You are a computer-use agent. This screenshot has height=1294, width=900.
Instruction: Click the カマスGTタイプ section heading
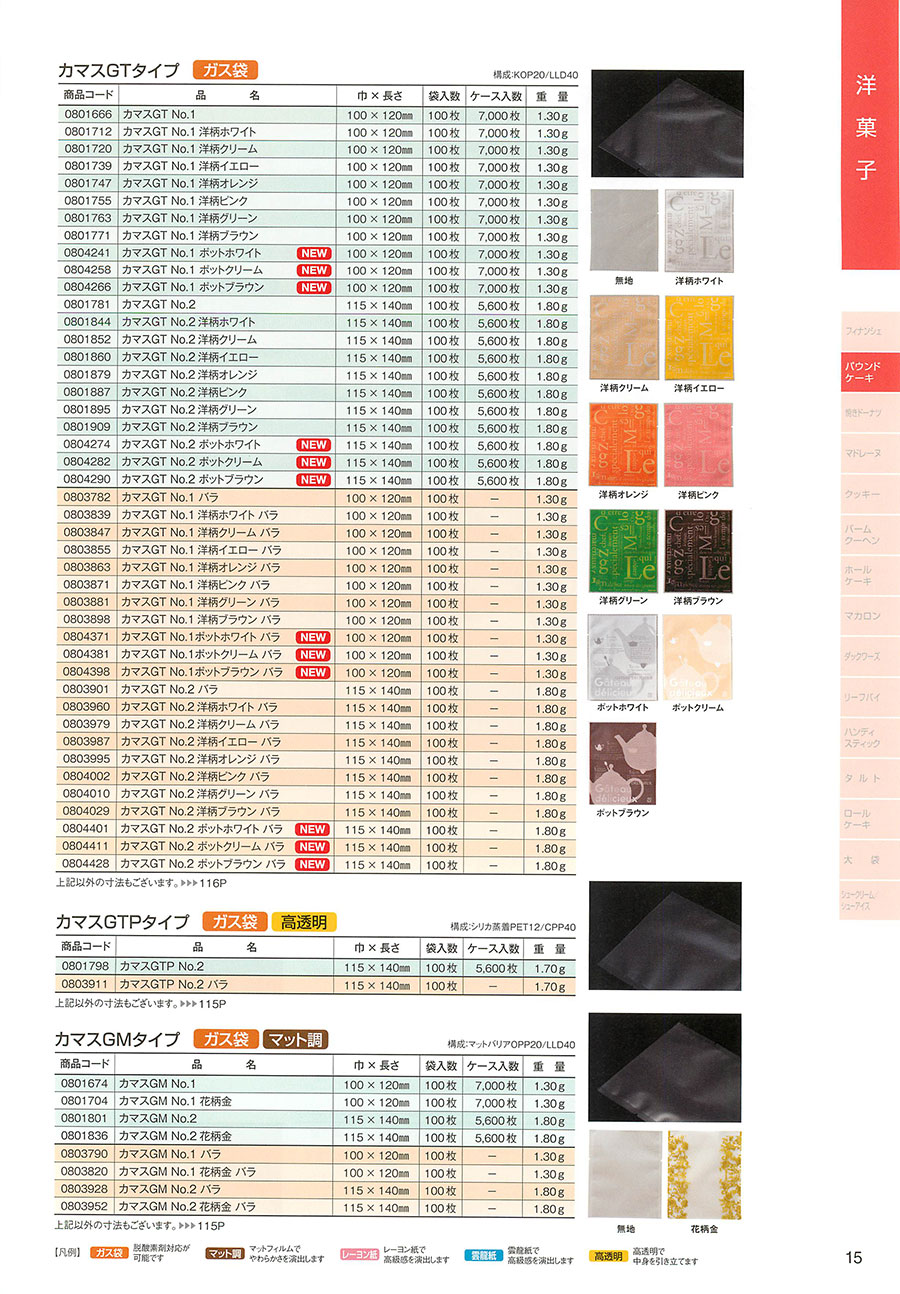click(x=119, y=71)
